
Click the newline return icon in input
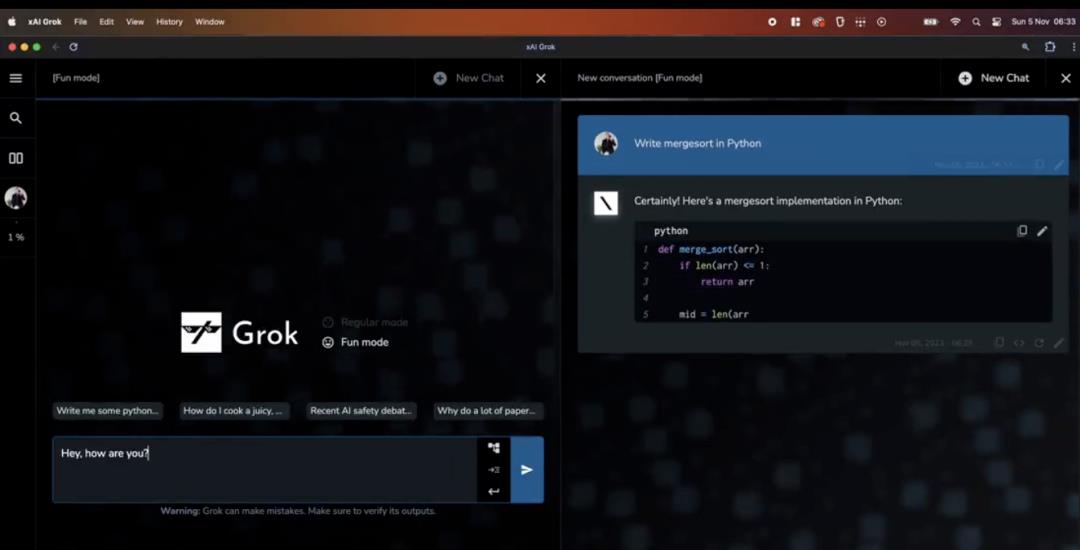click(x=494, y=491)
